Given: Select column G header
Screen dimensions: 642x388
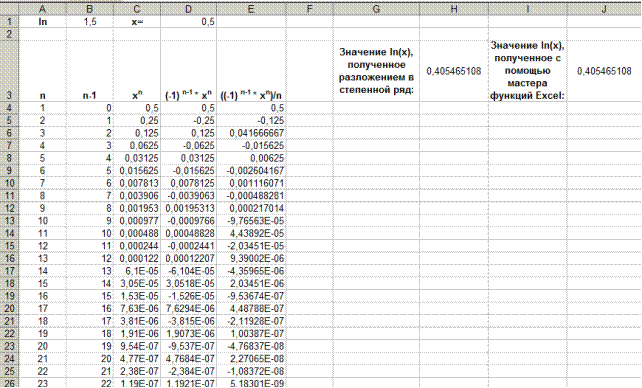Looking at the screenshot, I should [x=376, y=9].
